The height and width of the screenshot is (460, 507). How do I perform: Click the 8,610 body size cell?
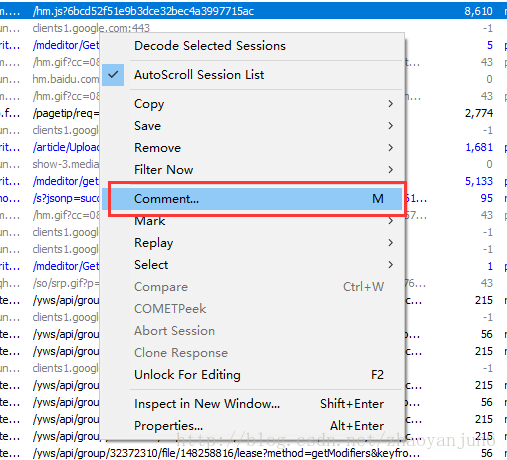point(478,11)
